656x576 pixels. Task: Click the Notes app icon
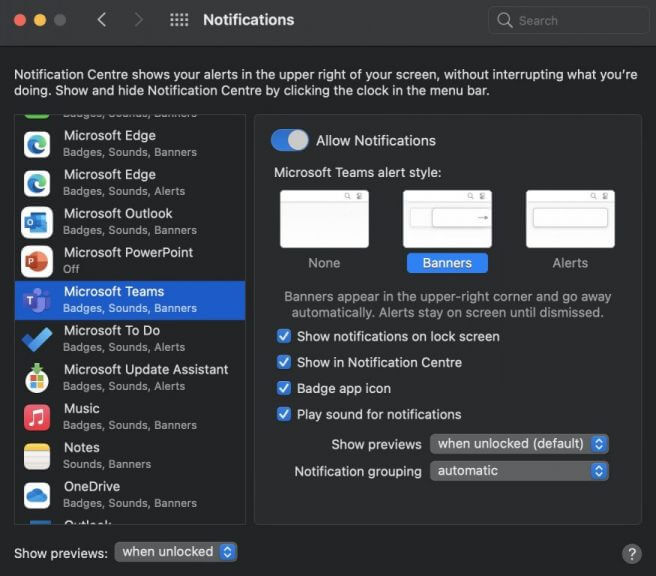coord(37,456)
